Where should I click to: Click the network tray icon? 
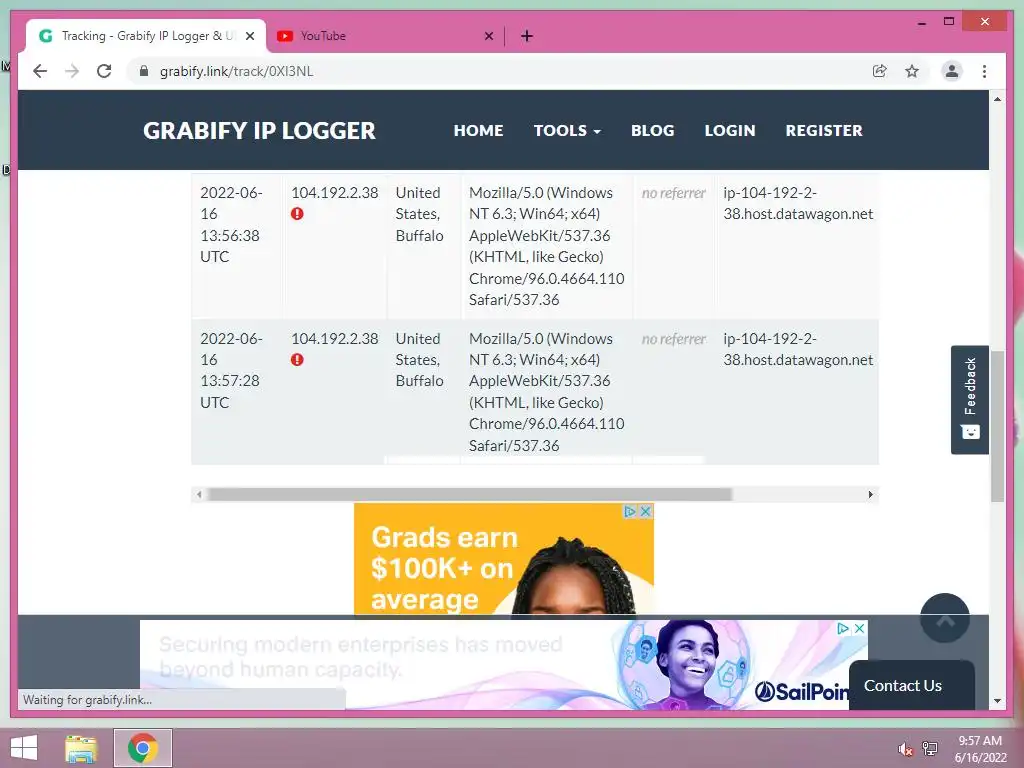[930, 748]
